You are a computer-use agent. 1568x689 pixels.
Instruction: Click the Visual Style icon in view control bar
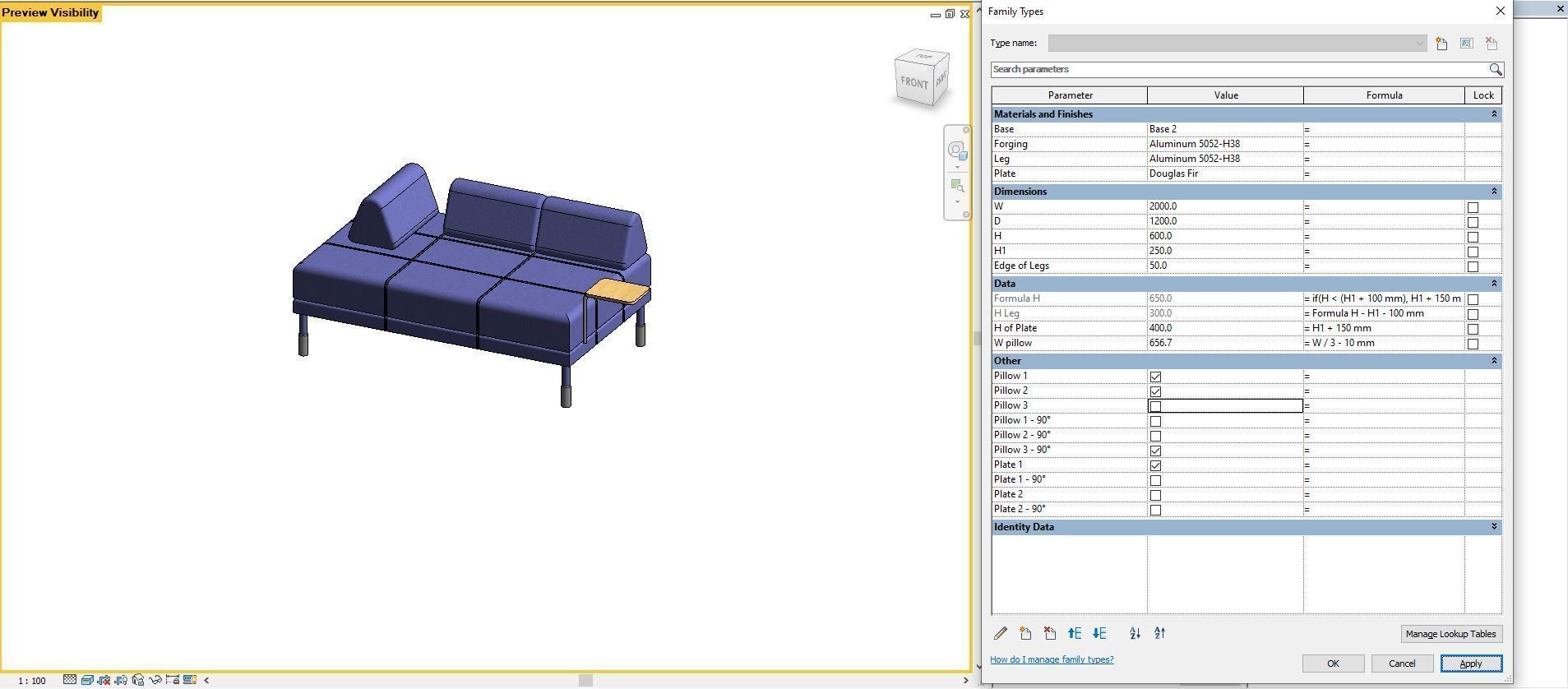click(x=87, y=680)
